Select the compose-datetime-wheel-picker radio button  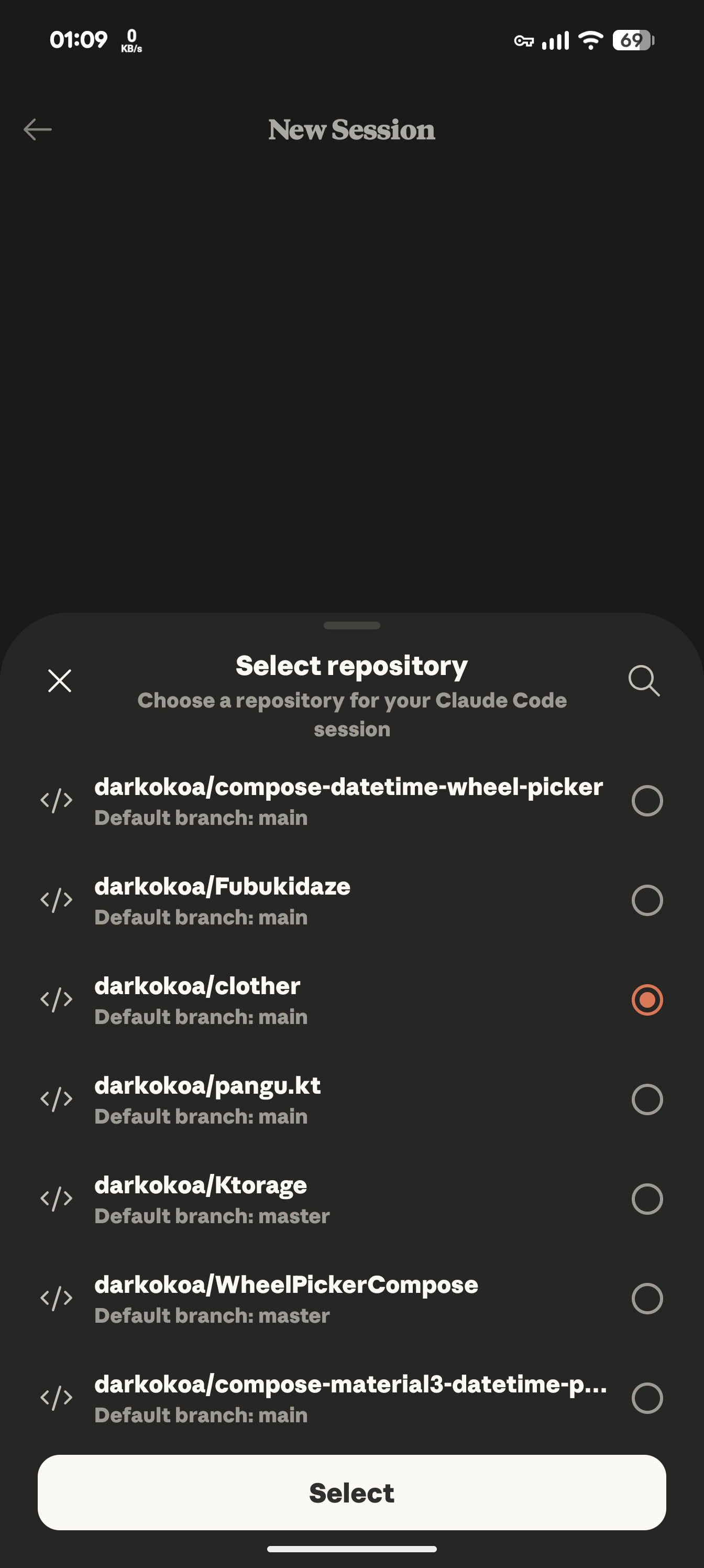[x=647, y=800]
